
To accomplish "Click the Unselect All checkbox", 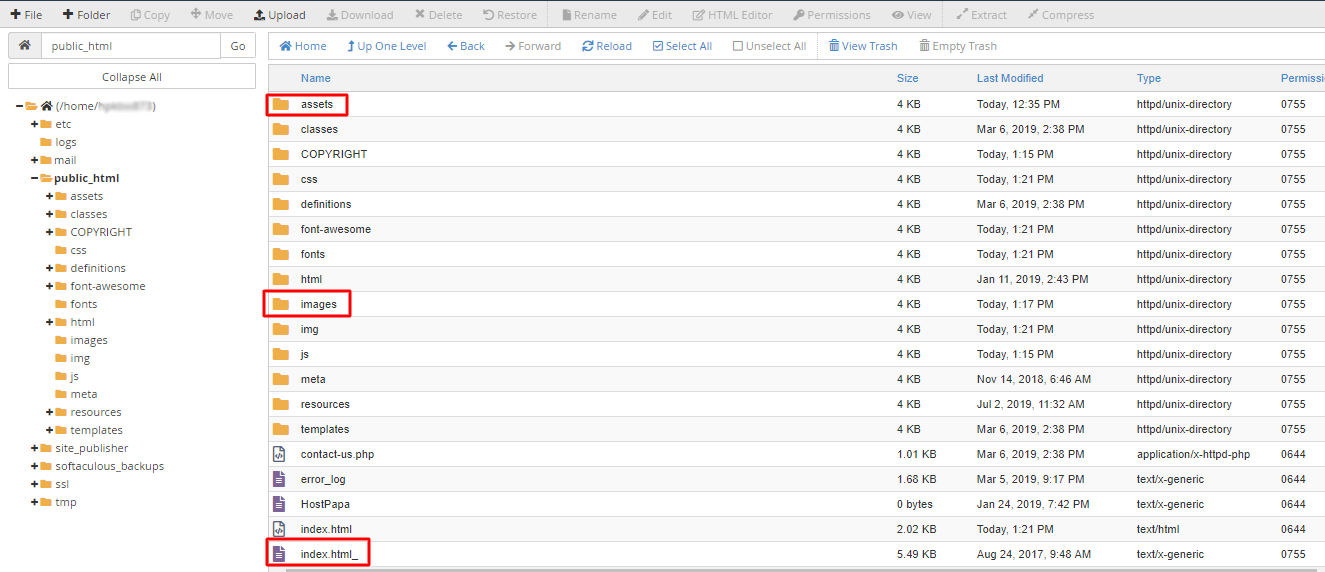I will click(738, 46).
